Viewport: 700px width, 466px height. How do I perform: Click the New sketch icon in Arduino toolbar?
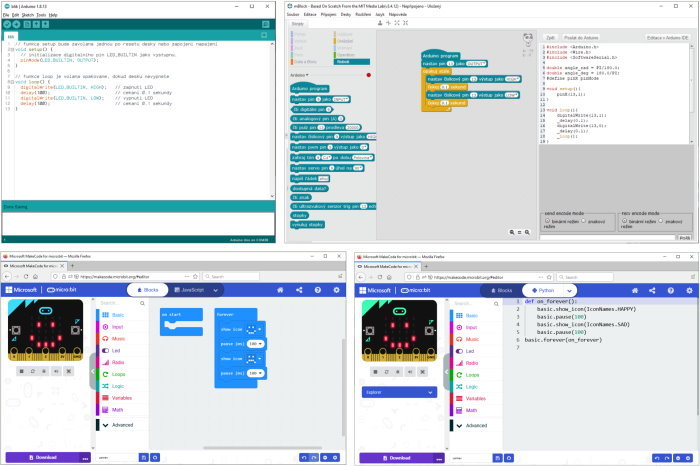[x=27, y=25]
